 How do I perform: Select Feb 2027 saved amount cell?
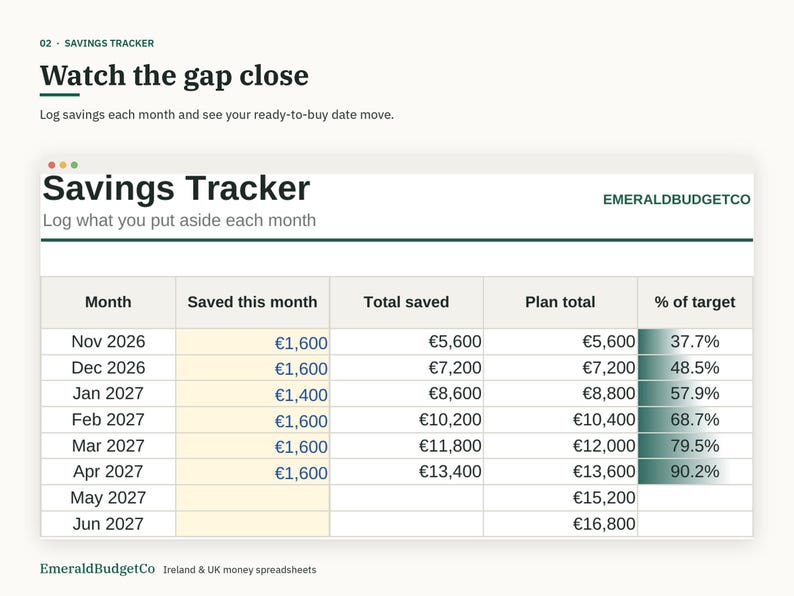tap(252, 420)
